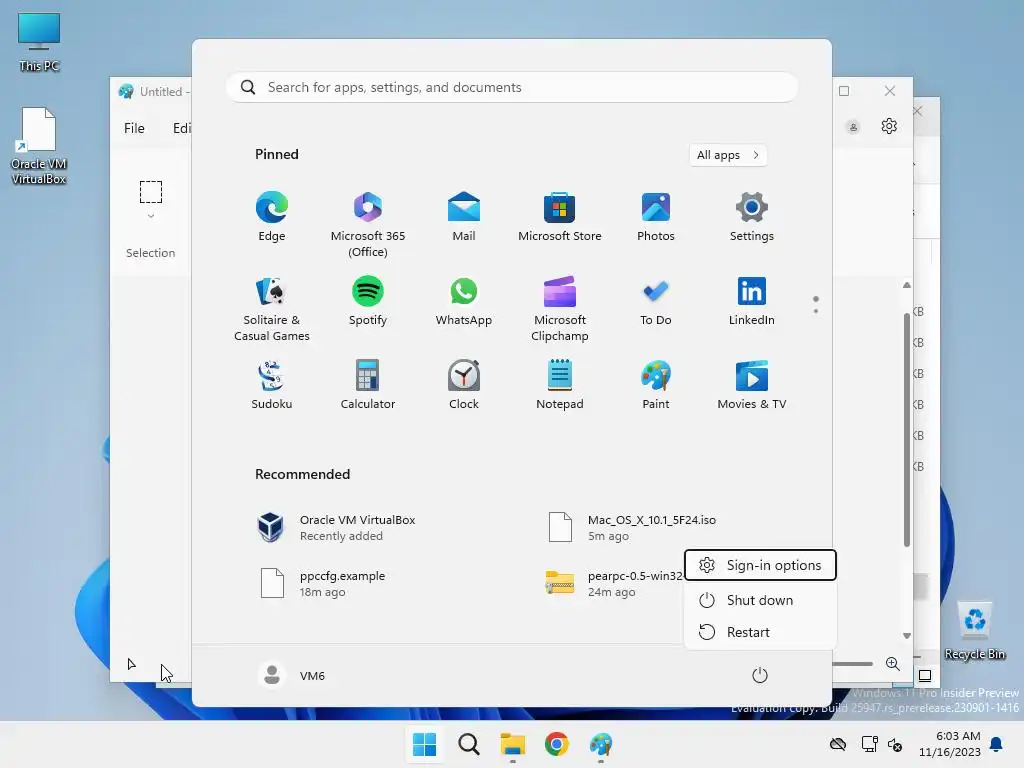Open taskbar Search
This screenshot has width=1024, height=768.
(x=468, y=744)
